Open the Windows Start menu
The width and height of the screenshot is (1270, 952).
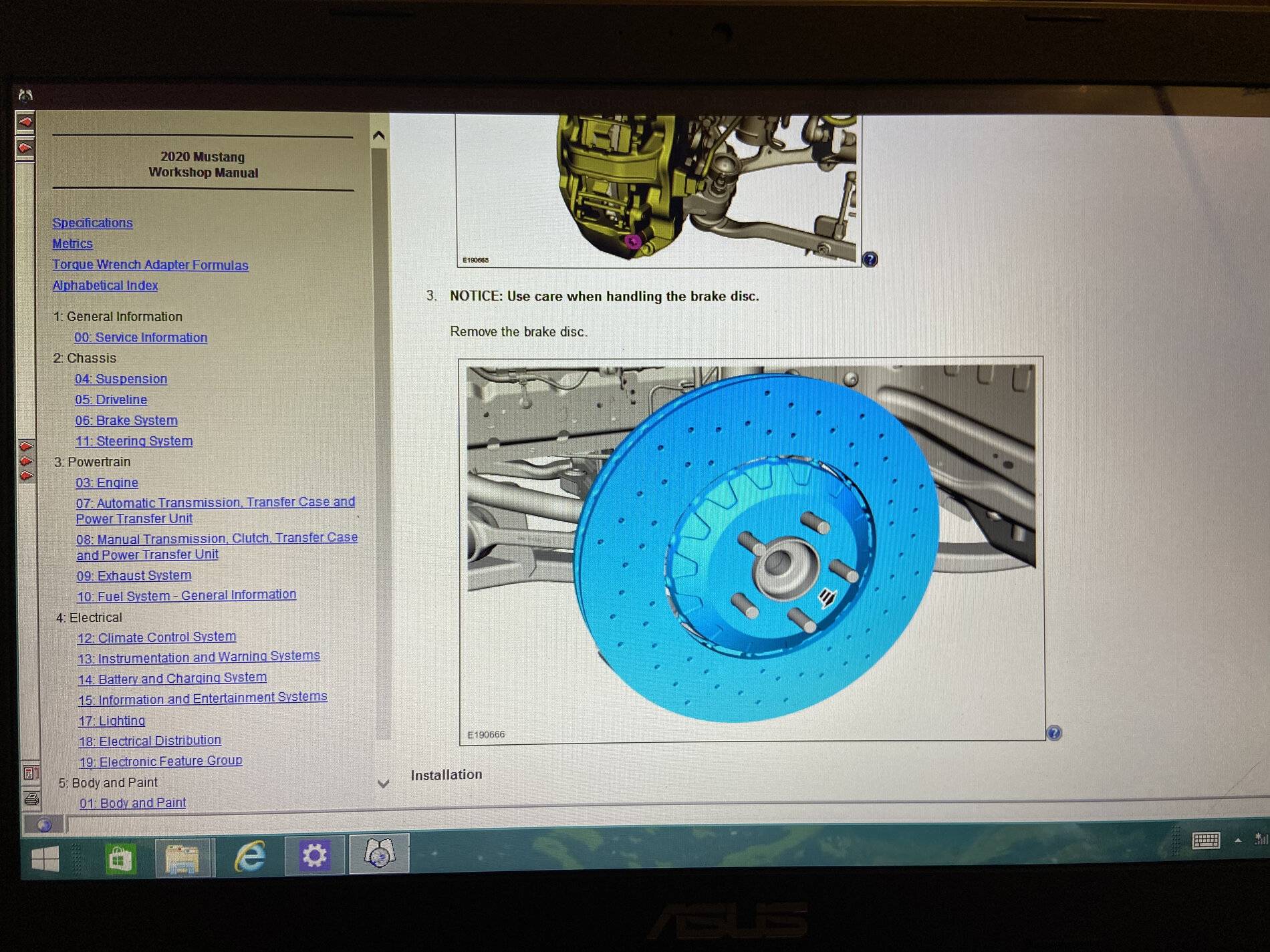tap(45, 858)
